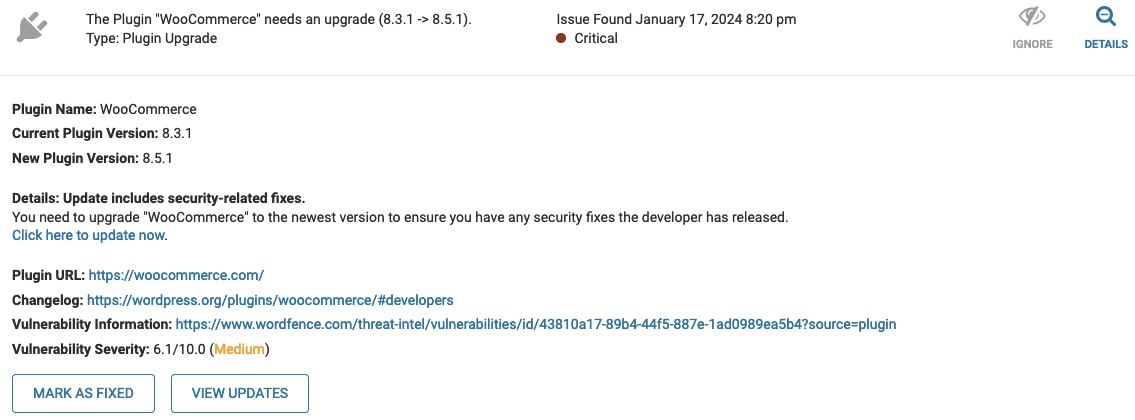Viewport: 1135px width, 420px height.
Task: Click the WooCommerce upgrade issue title text
Action: [279, 20]
